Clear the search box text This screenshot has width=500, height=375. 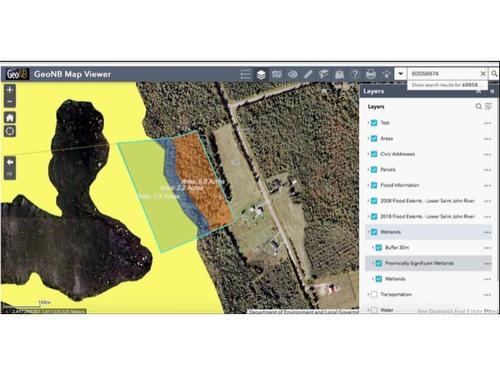click(x=483, y=74)
